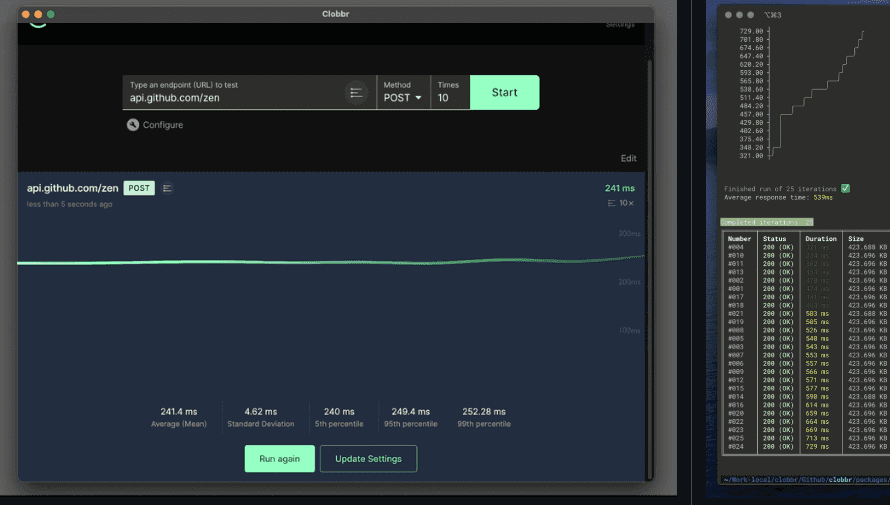
Task: Click the 249.4 ms 95th percentile stat
Action: click(410, 417)
